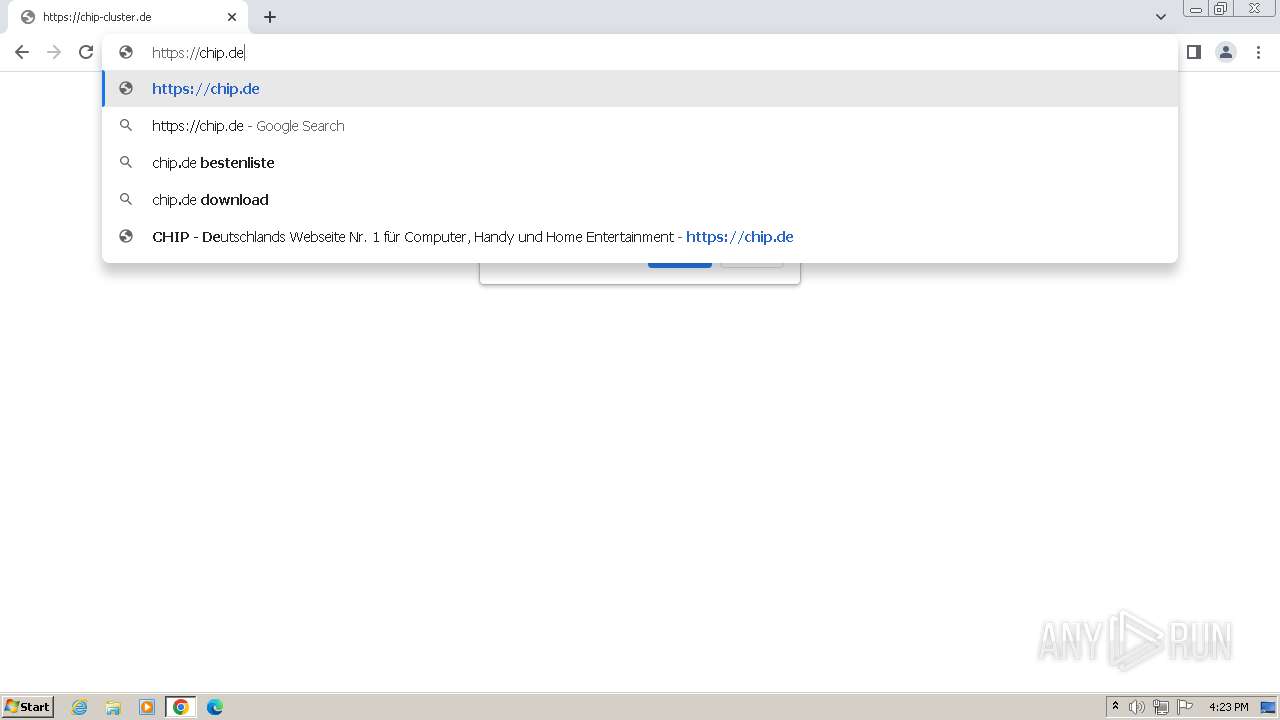Reload the current page
Image resolution: width=1280 pixels, height=720 pixels.
(86, 52)
